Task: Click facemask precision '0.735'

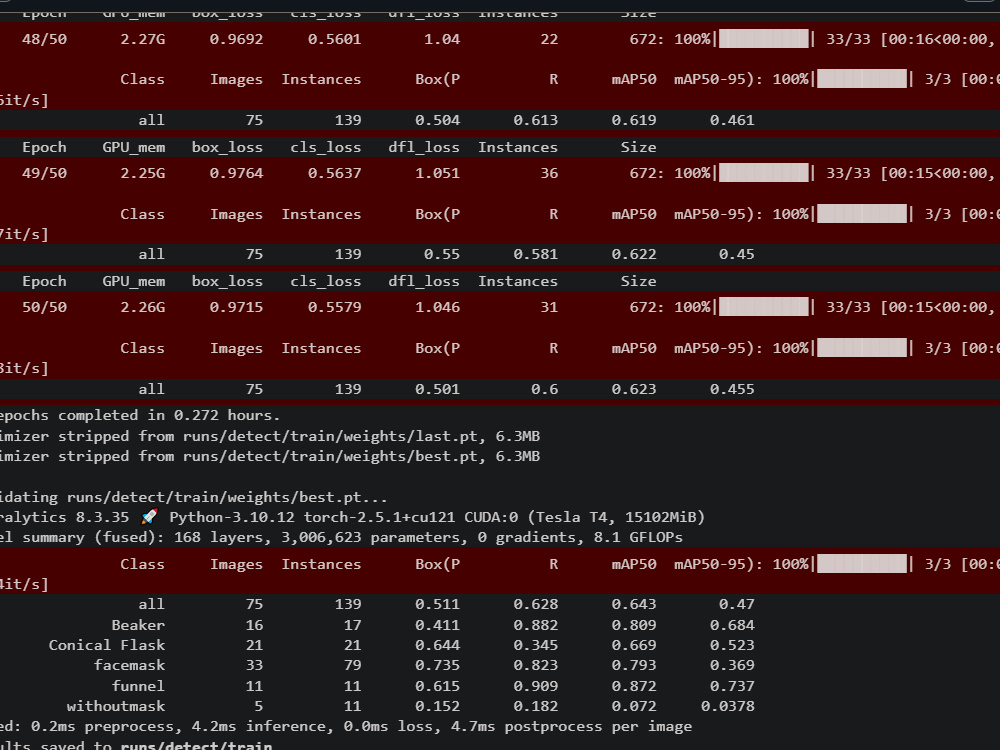Action: pos(438,665)
